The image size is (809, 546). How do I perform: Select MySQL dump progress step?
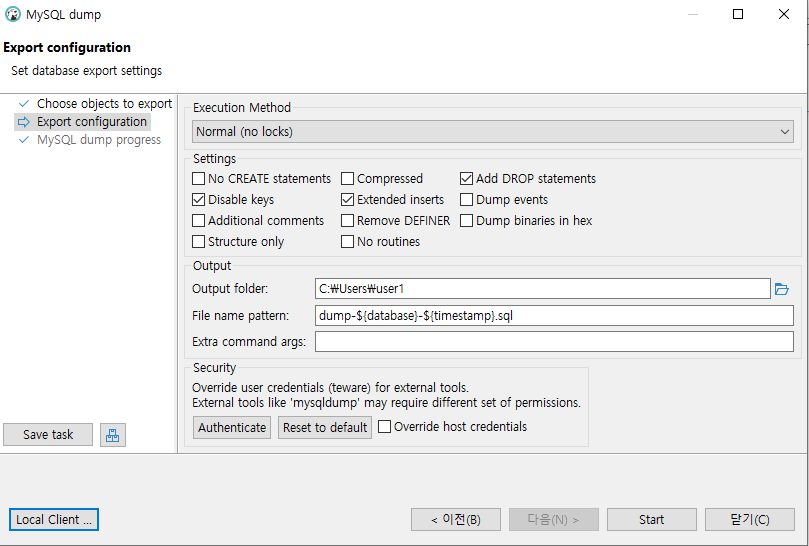click(x=98, y=140)
